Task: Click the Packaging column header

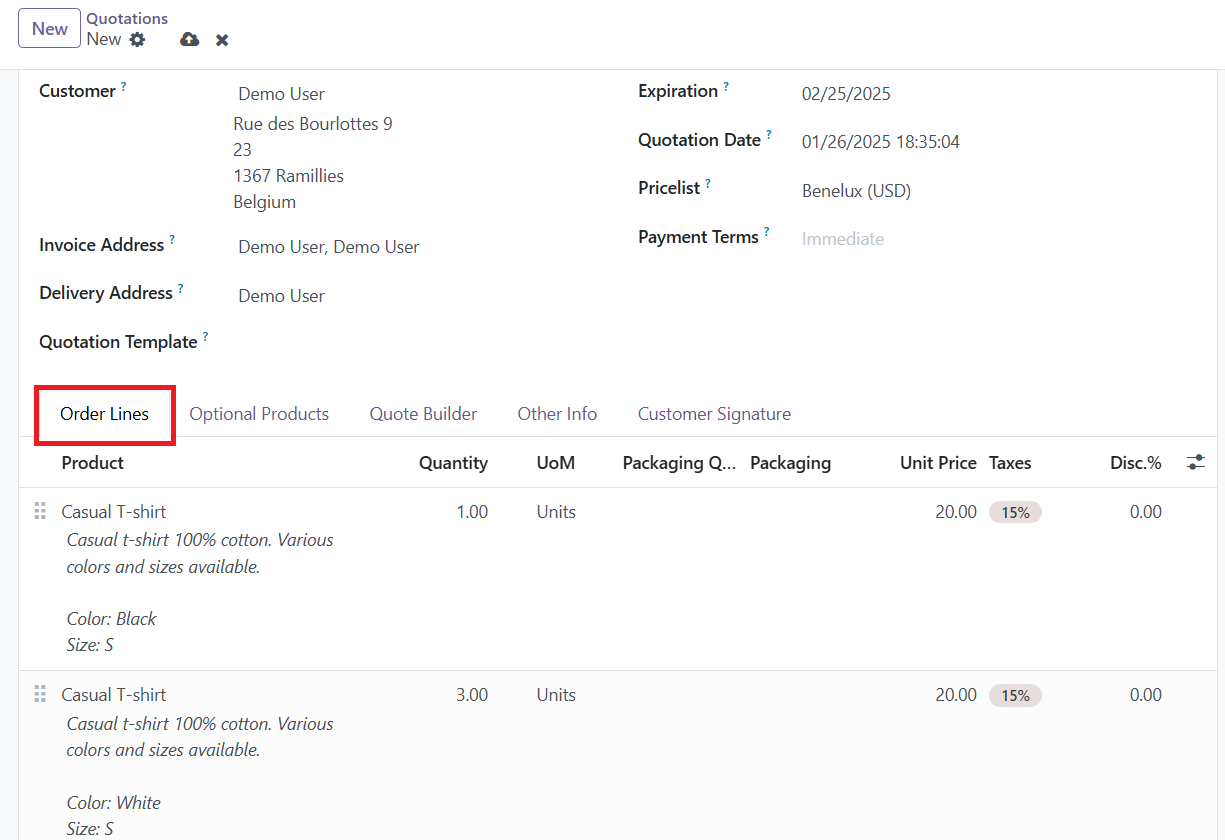Action: pyautogui.click(x=790, y=463)
